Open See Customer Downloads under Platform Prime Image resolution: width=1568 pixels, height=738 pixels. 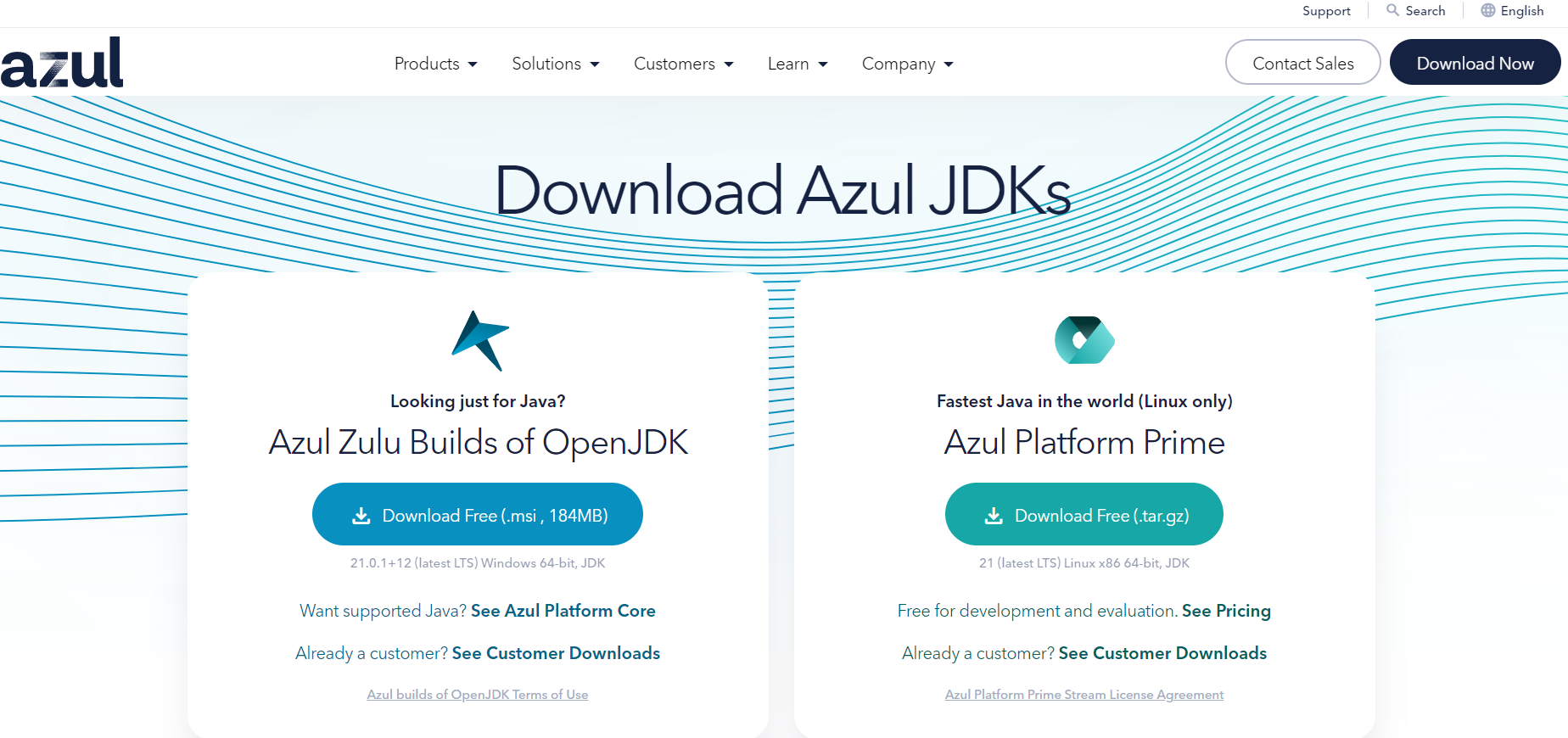[1162, 653]
